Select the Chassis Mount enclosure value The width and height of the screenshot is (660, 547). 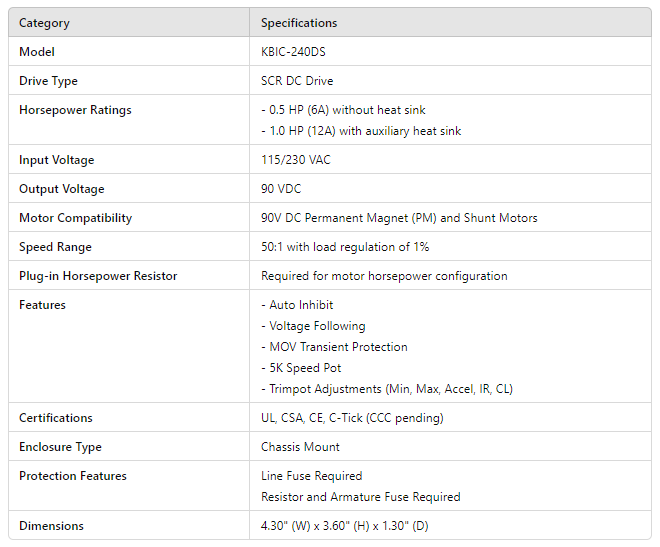click(300, 447)
